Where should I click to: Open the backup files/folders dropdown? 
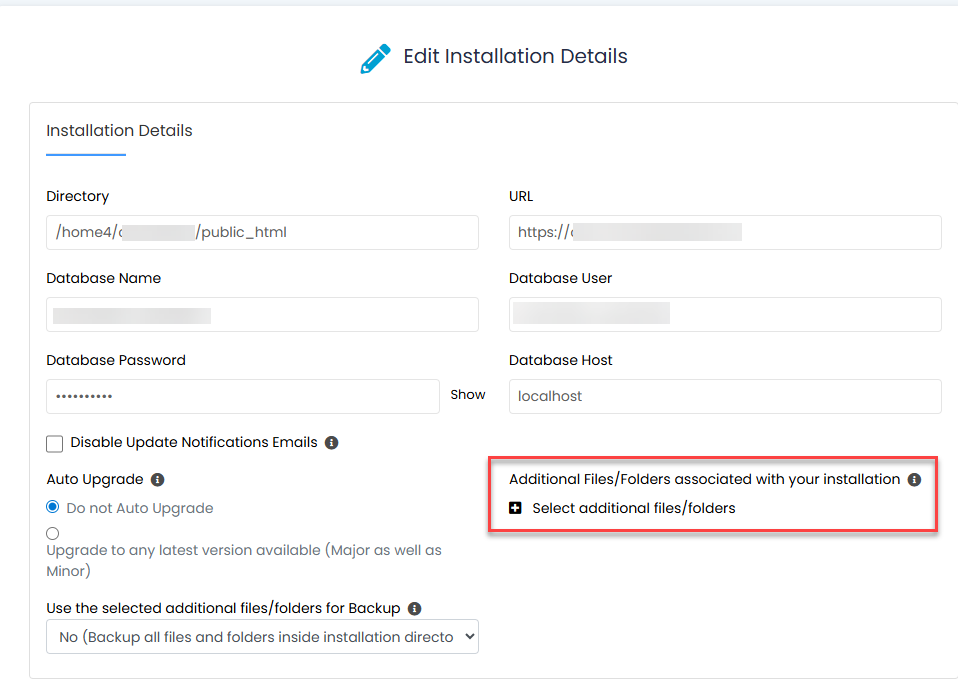(262, 636)
